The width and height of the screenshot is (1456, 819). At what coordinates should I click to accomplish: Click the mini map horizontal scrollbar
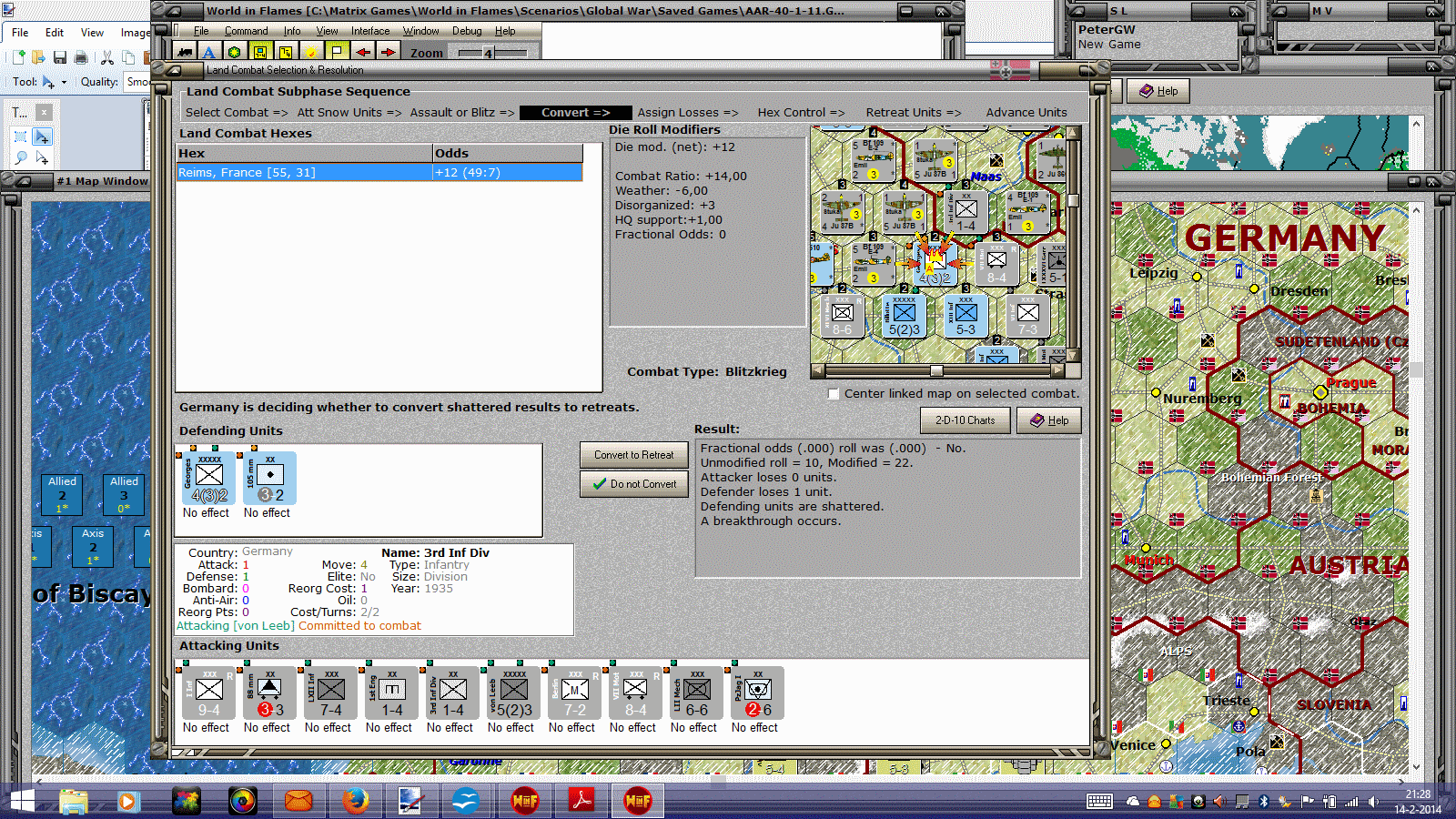(937, 371)
